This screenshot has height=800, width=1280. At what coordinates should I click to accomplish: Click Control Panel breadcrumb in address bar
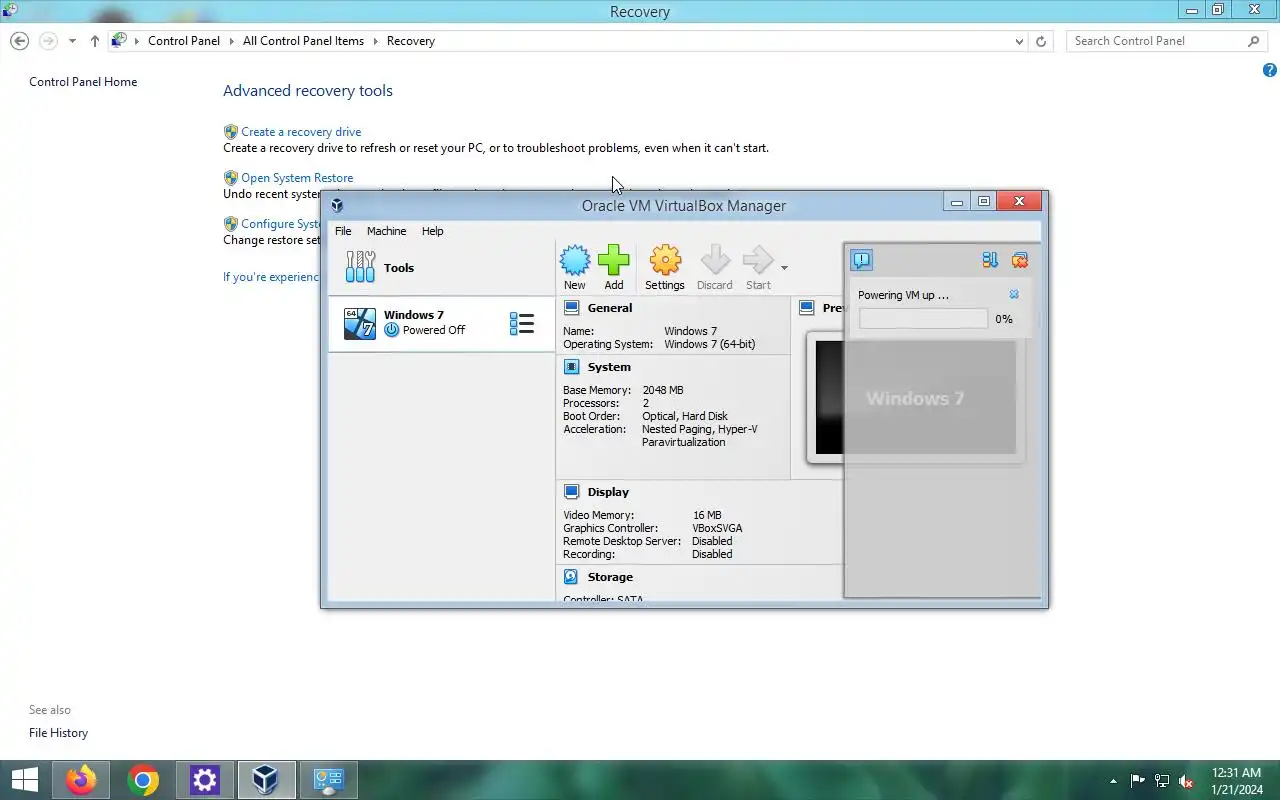(x=184, y=41)
